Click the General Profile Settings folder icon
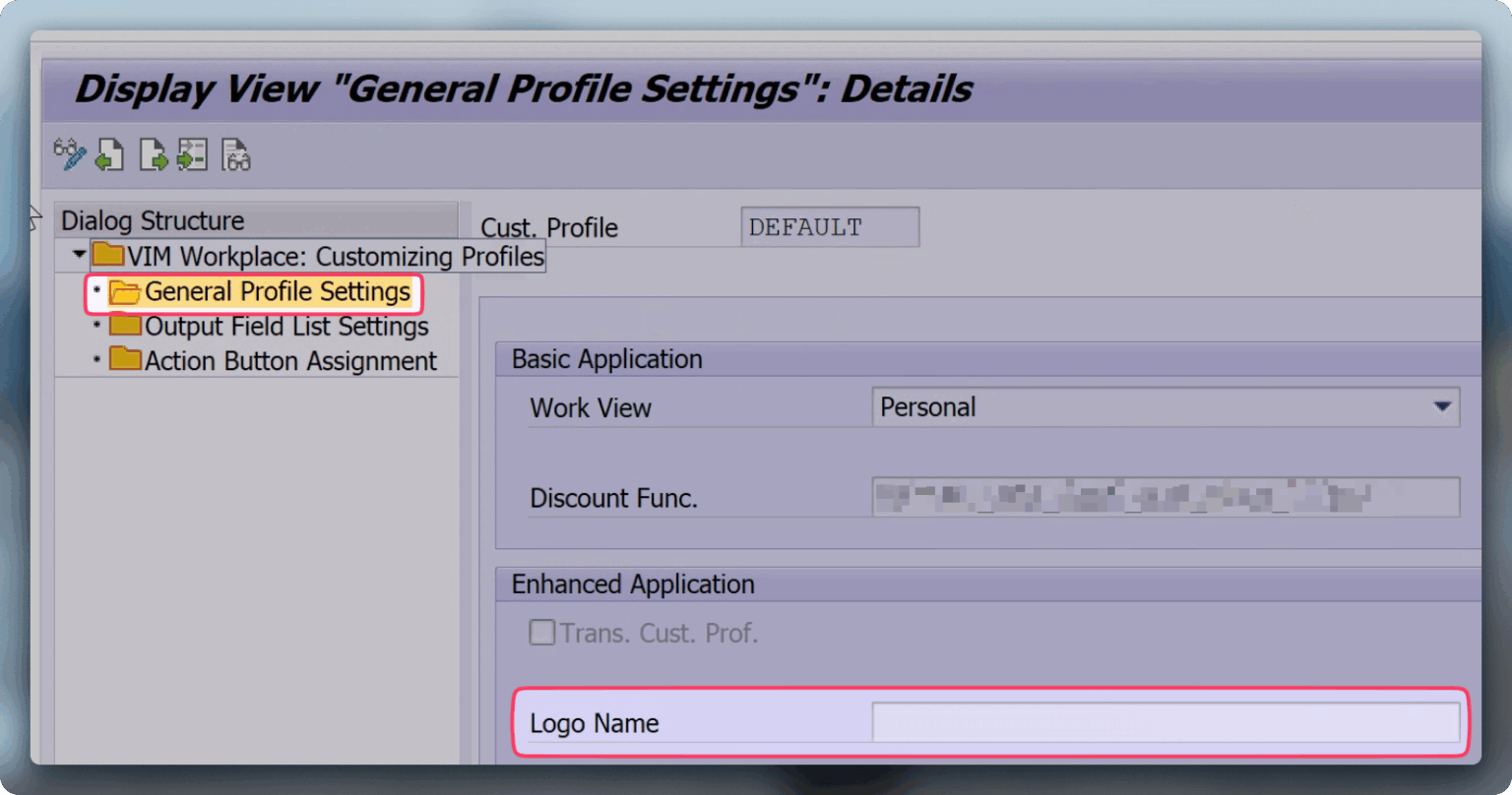The height and width of the screenshot is (795, 1512). pyautogui.click(x=125, y=291)
